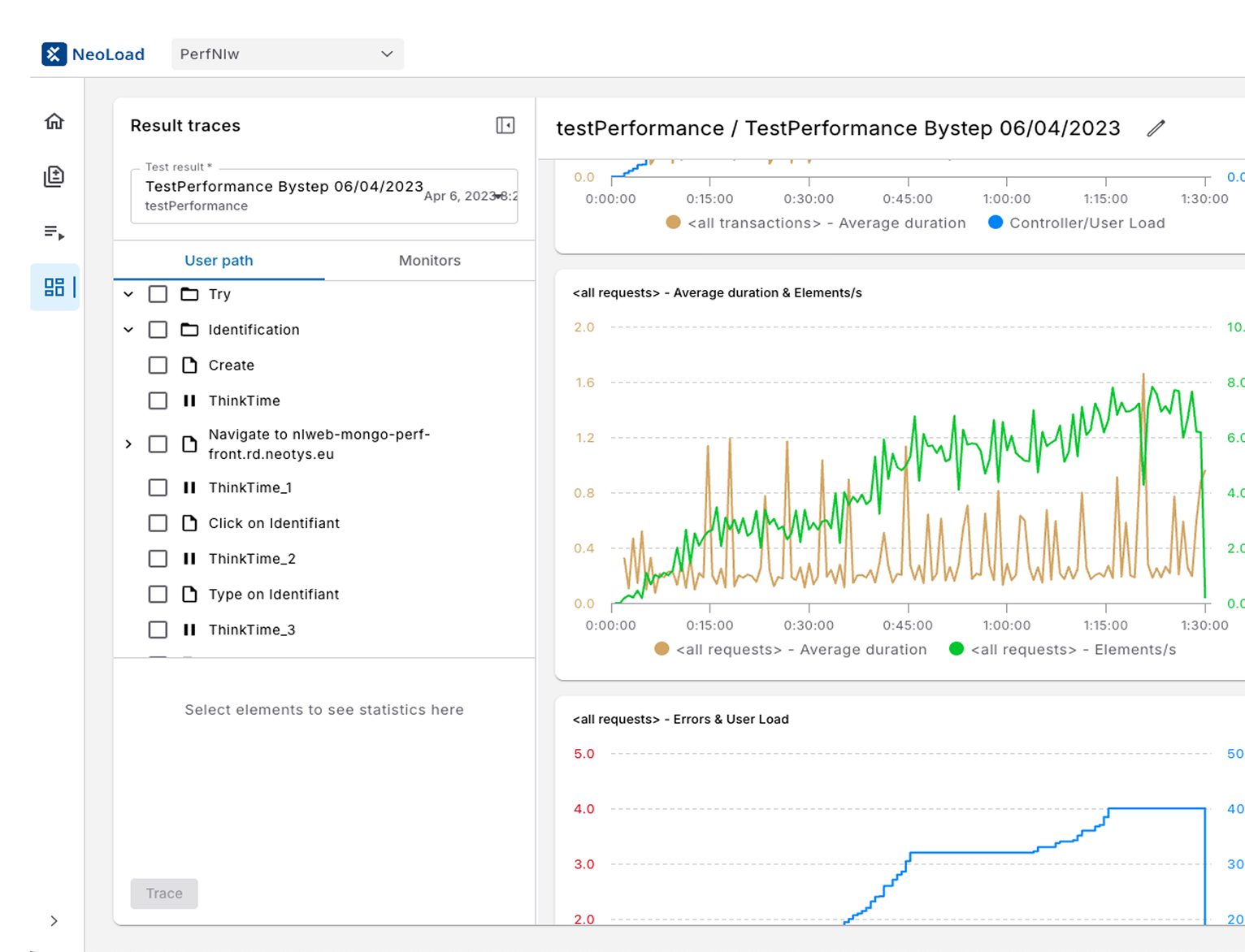Expand the left sidebar with bottom chevron
The image size is (1245, 952).
coord(54,920)
